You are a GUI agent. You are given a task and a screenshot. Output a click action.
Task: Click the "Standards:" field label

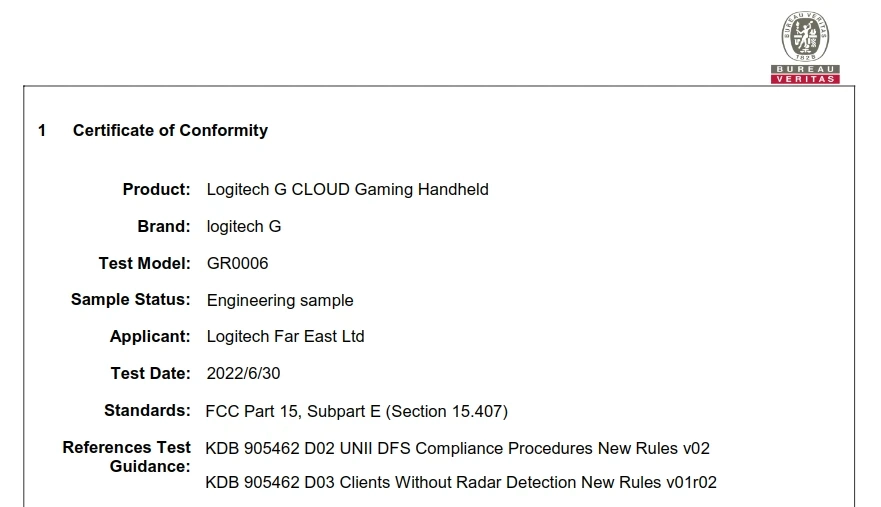tap(147, 410)
